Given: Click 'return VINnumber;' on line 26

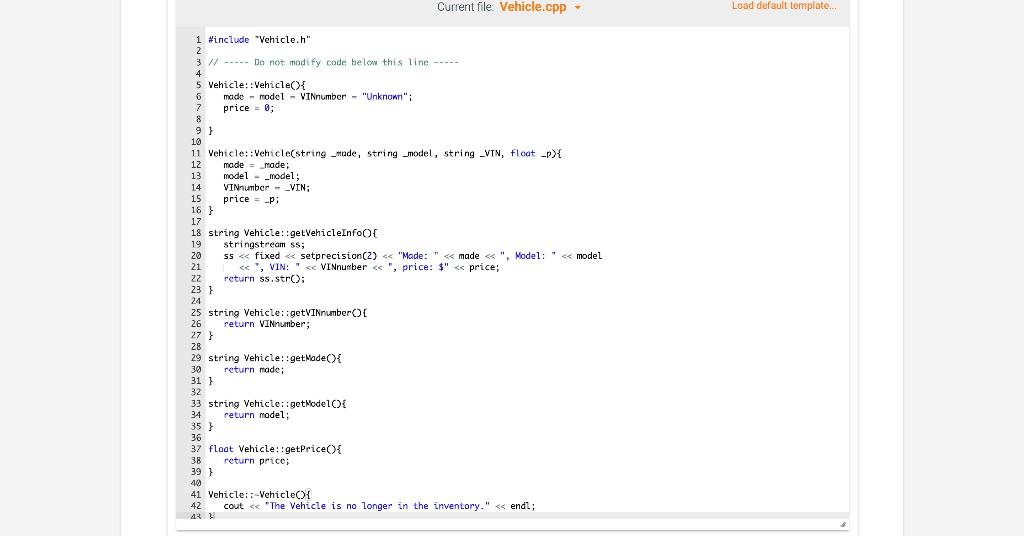Looking at the screenshot, I should pyautogui.click(x=266, y=324).
